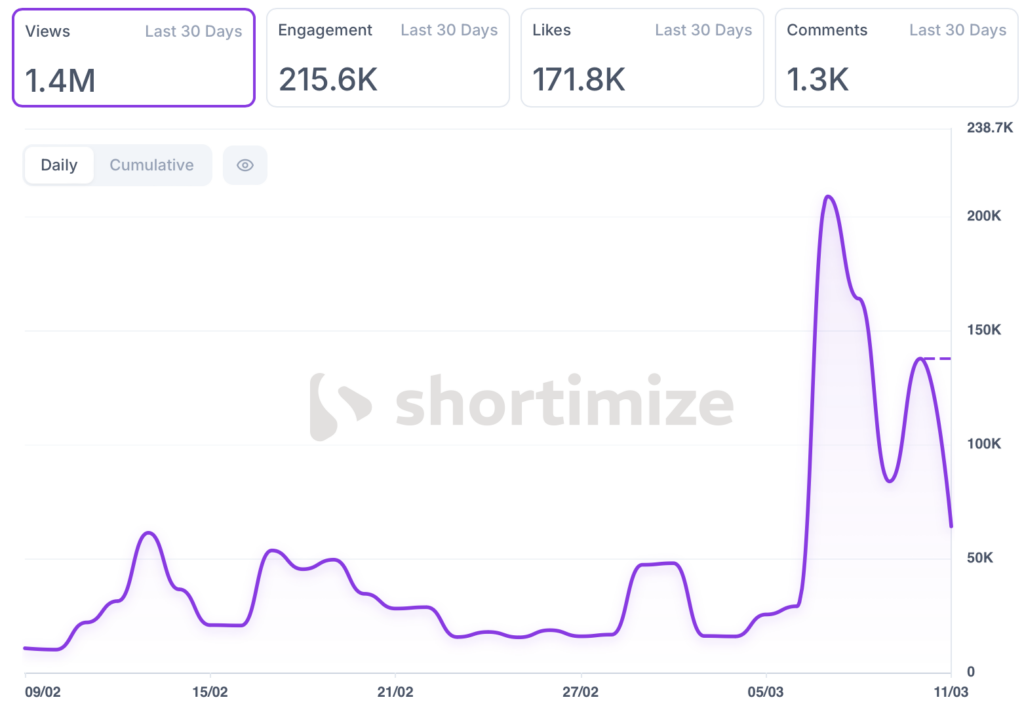Image resolution: width=1024 pixels, height=725 pixels.
Task: Click the 21/02 date on x-axis
Action: [396, 690]
